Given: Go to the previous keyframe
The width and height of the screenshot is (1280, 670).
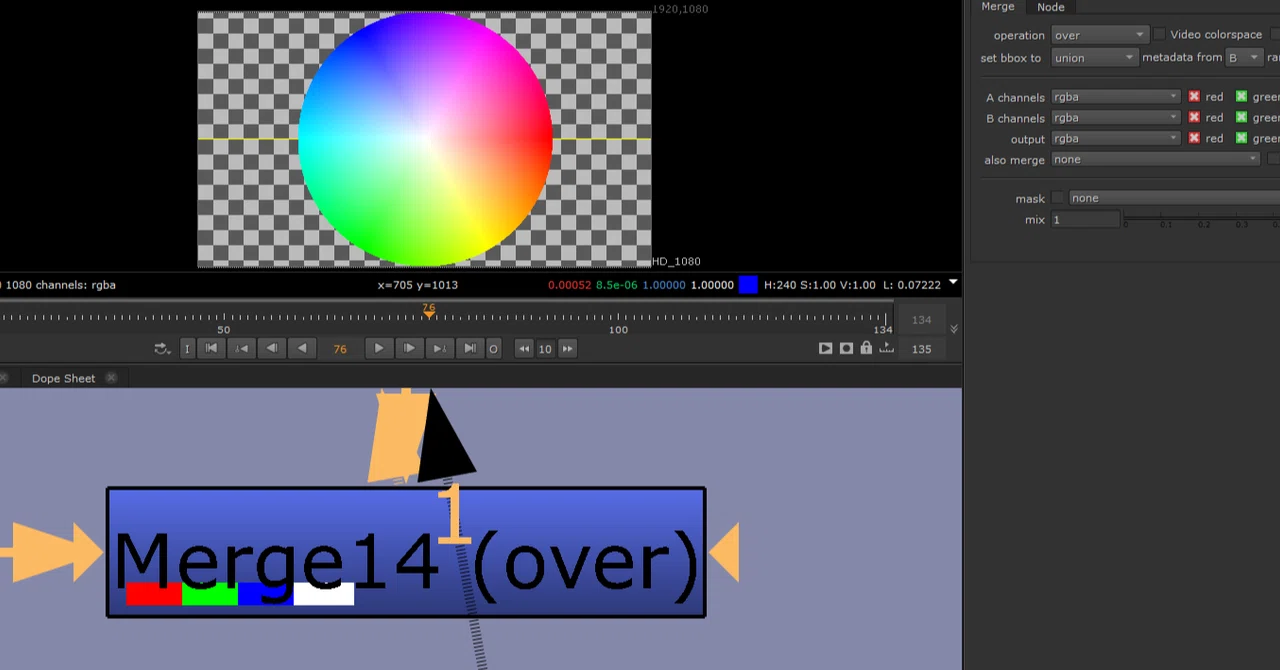Looking at the screenshot, I should (x=242, y=348).
